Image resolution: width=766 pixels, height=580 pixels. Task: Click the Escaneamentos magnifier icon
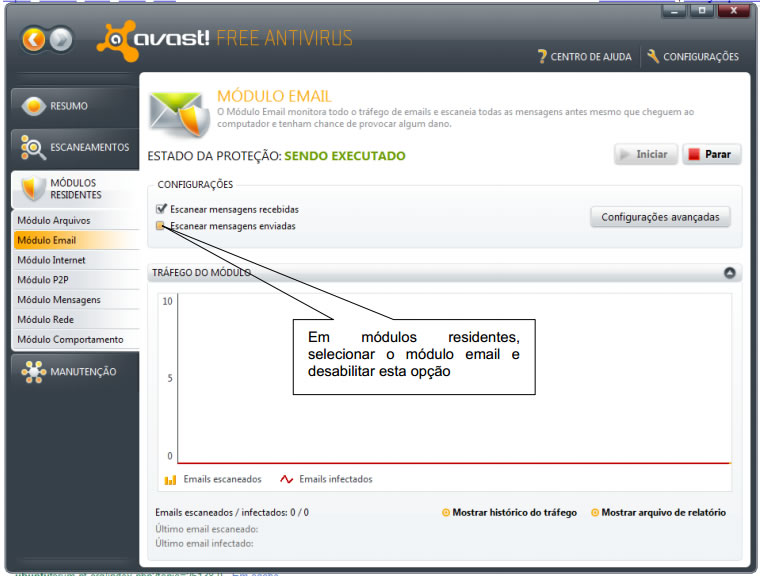coord(33,147)
